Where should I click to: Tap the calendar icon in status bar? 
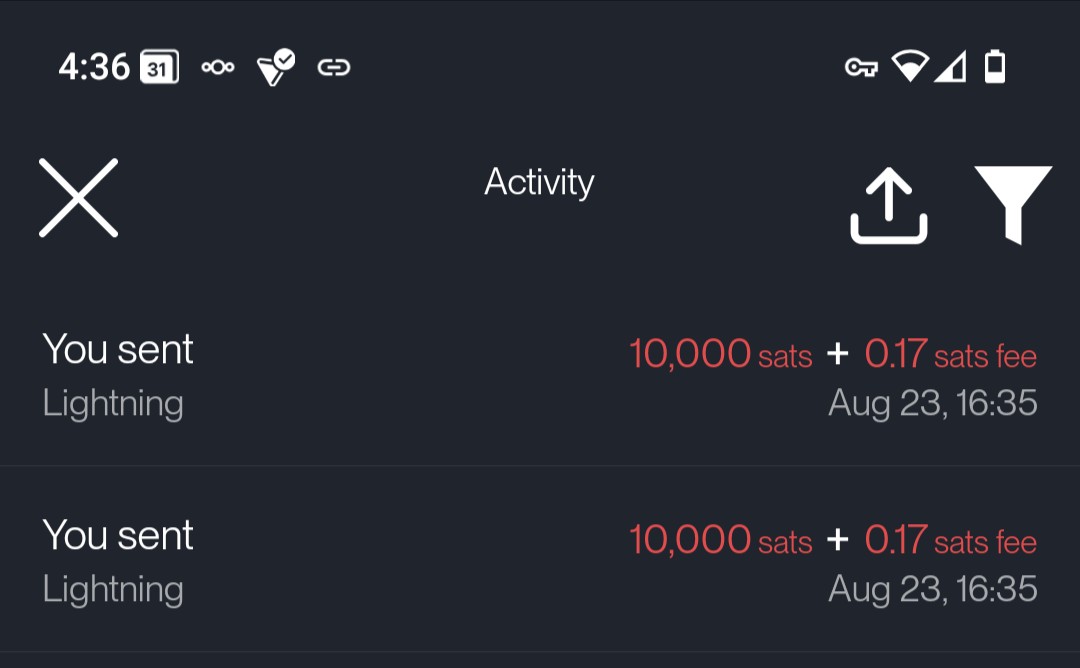click(x=159, y=68)
